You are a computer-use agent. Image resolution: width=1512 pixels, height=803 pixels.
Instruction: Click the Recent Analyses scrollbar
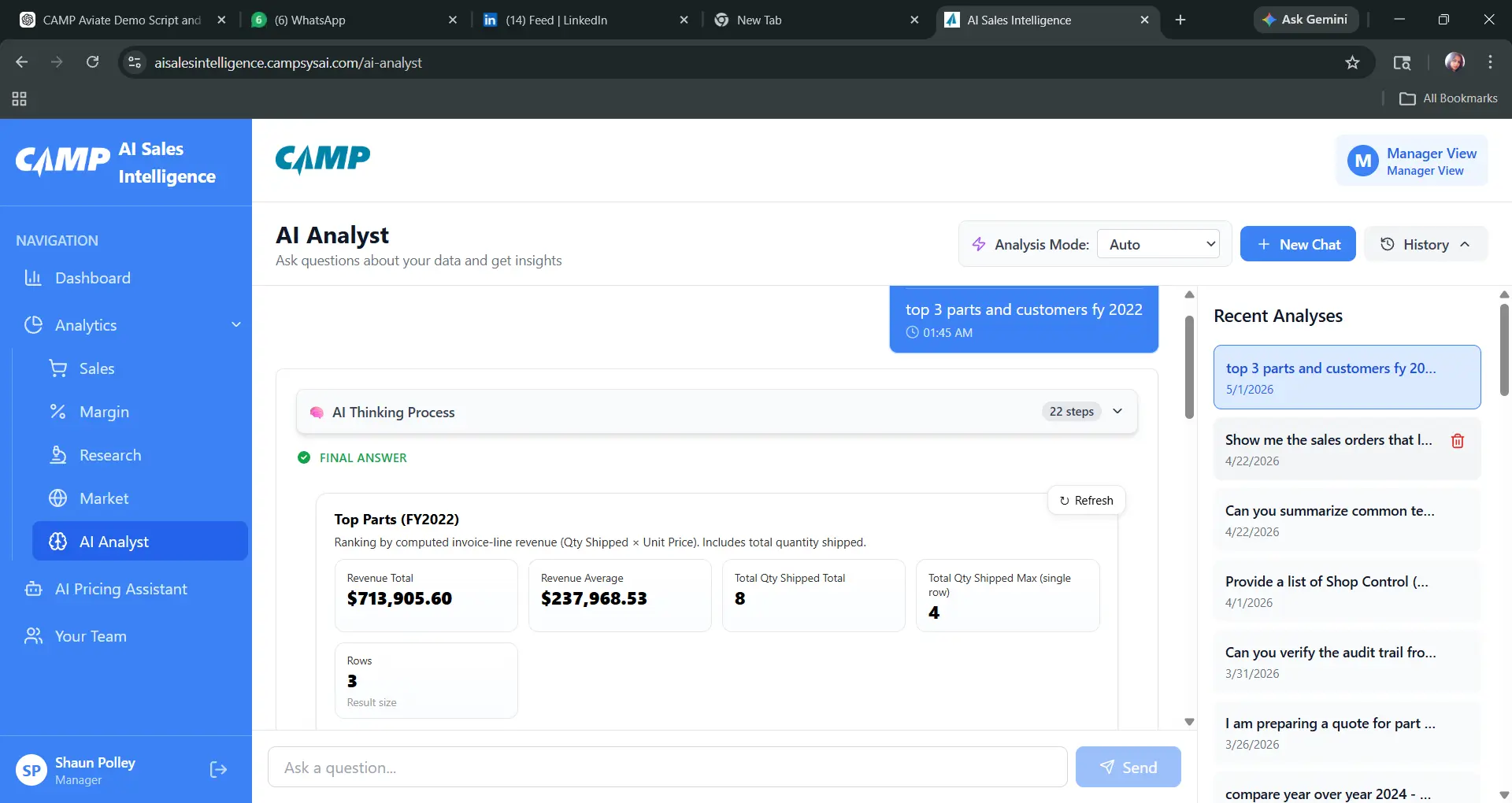tap(1504, 350)
